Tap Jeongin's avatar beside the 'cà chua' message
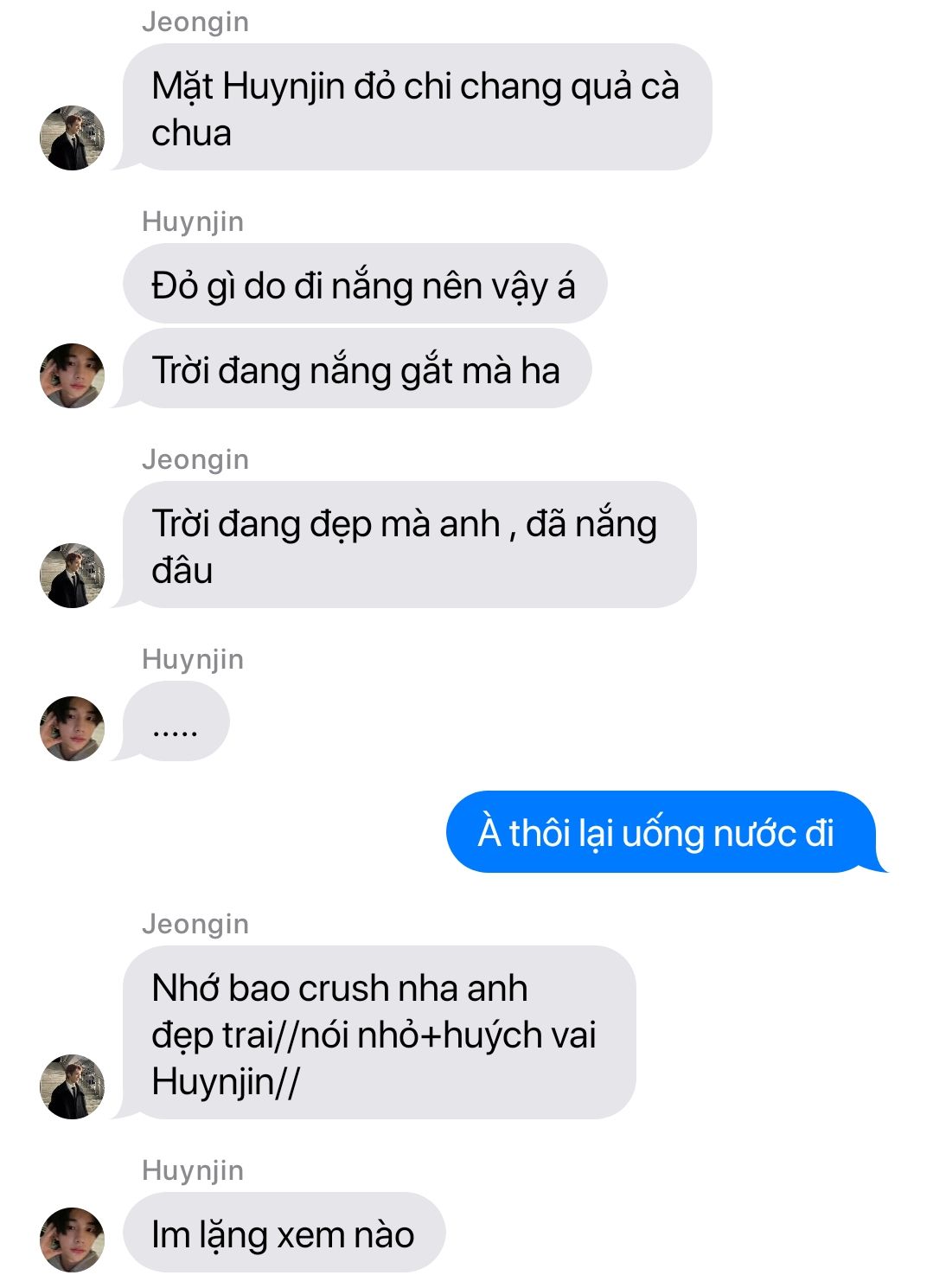Screen dimensions: 933x1288 coord(72,138)
